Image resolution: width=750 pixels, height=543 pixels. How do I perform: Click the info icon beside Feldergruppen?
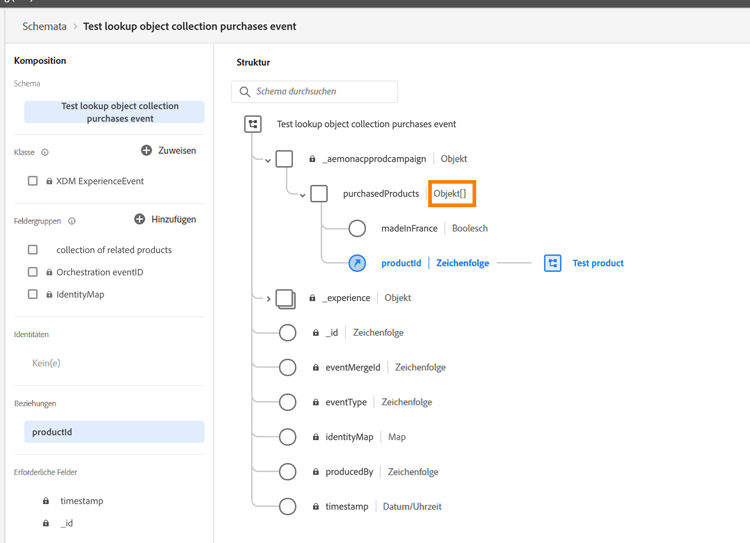pos(72,221)
